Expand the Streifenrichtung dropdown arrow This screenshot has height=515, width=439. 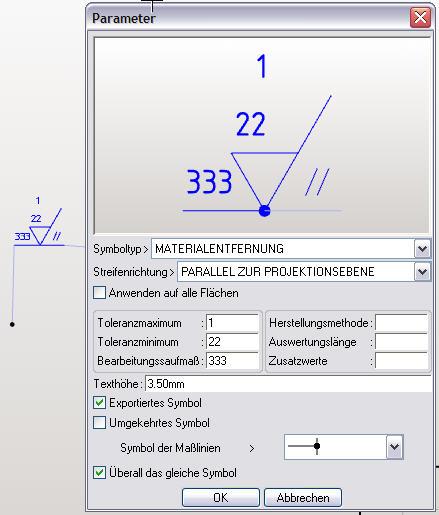point(422,272)
